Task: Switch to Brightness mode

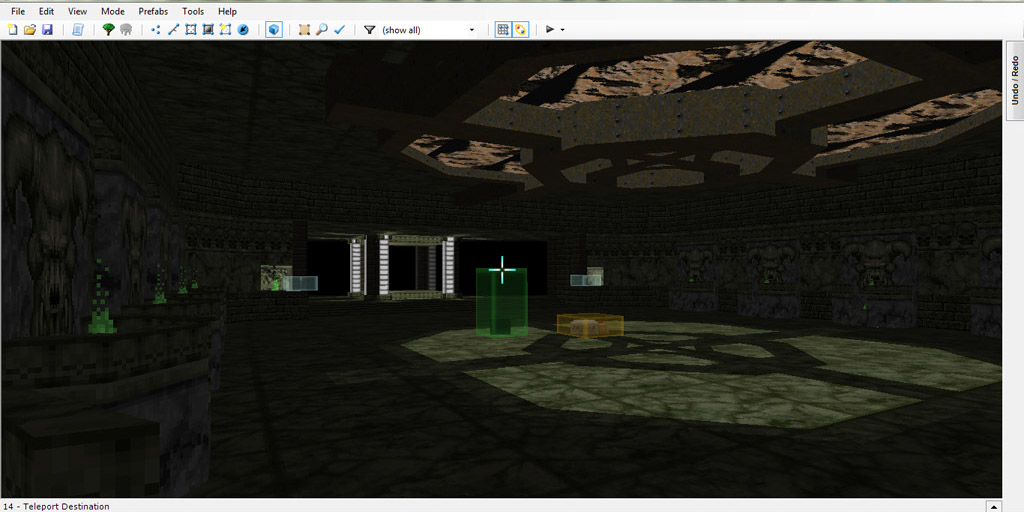Action: tap(208, 29)
